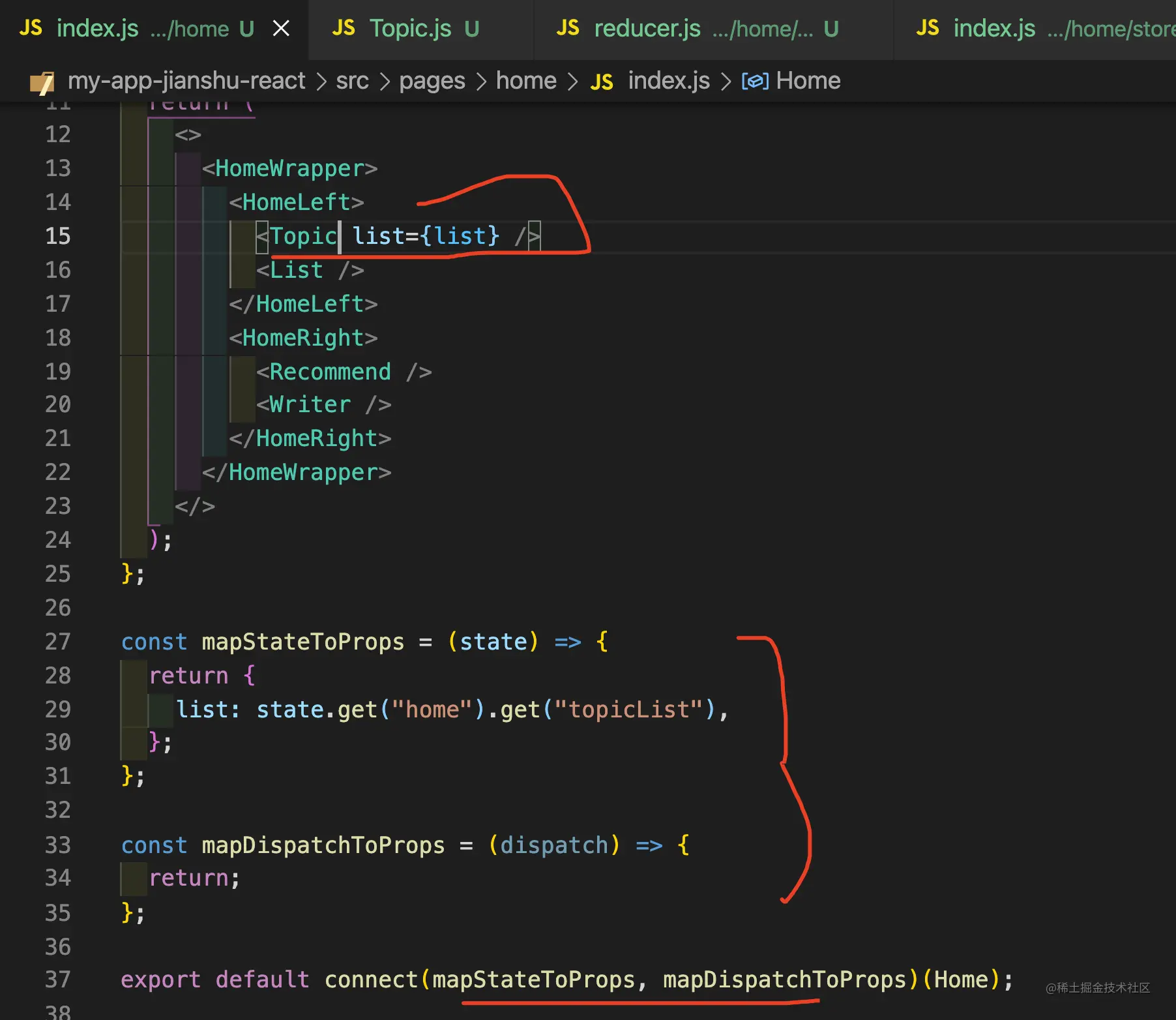
Task: Click the JS icon on reducer.js tab
Action: 568,28
